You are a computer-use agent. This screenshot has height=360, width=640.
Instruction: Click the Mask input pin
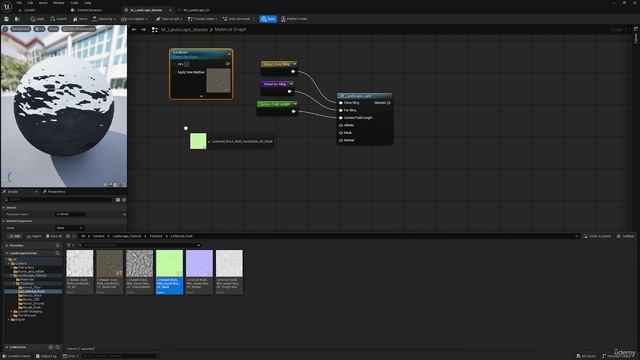[x=341, y=133]
